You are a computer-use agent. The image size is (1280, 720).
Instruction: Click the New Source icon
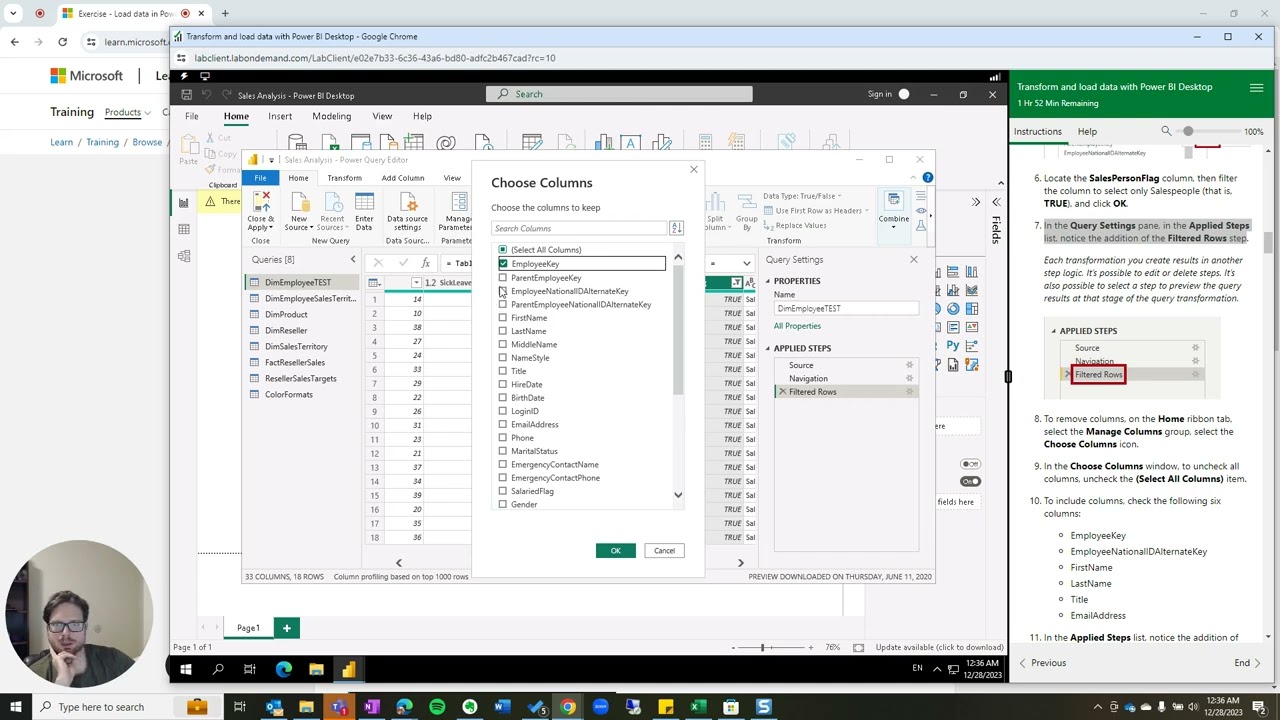pyautogui.click(x=299, y=203)
